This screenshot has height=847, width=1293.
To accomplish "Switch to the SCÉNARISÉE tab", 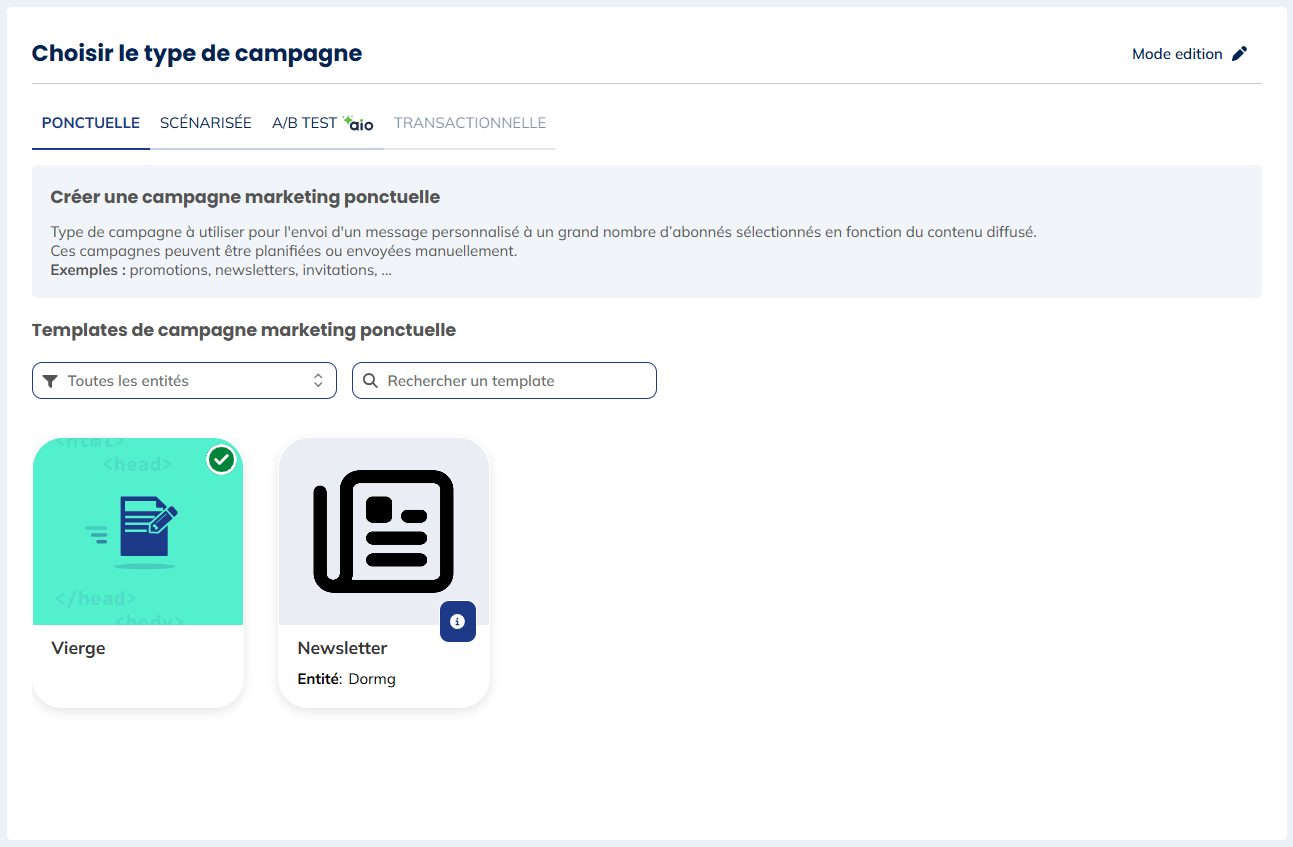I will click(205, 122).
